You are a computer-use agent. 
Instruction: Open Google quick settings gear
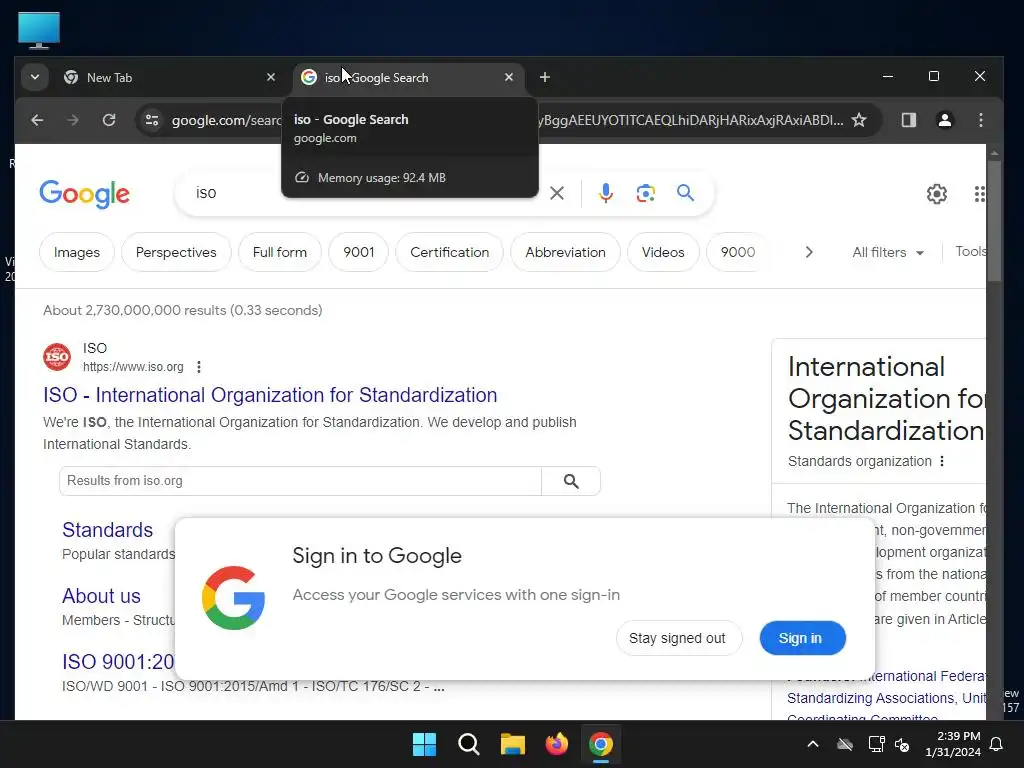tap(936, 194)
